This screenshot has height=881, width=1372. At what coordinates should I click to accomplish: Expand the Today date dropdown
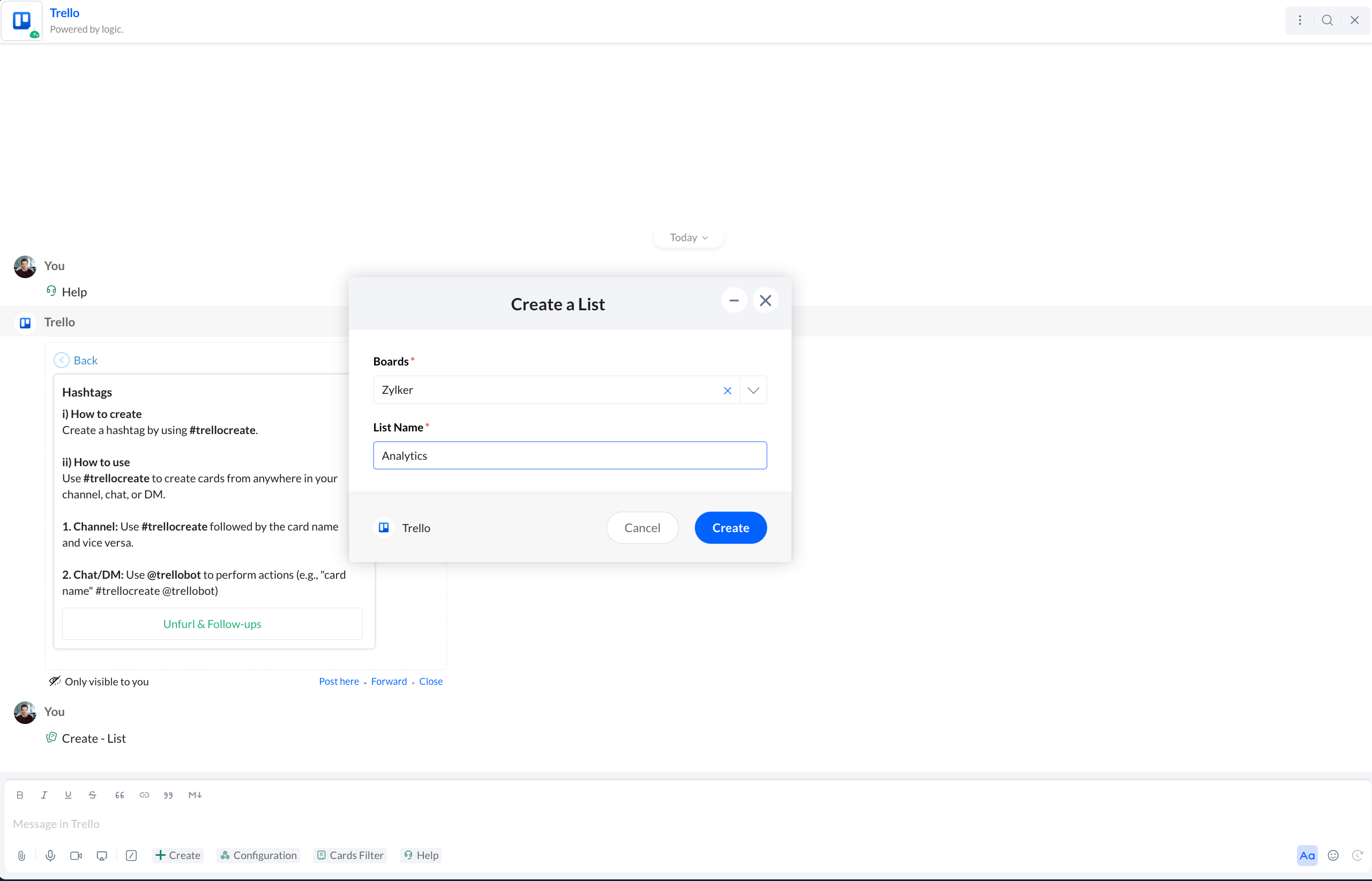tap(688, 237)
